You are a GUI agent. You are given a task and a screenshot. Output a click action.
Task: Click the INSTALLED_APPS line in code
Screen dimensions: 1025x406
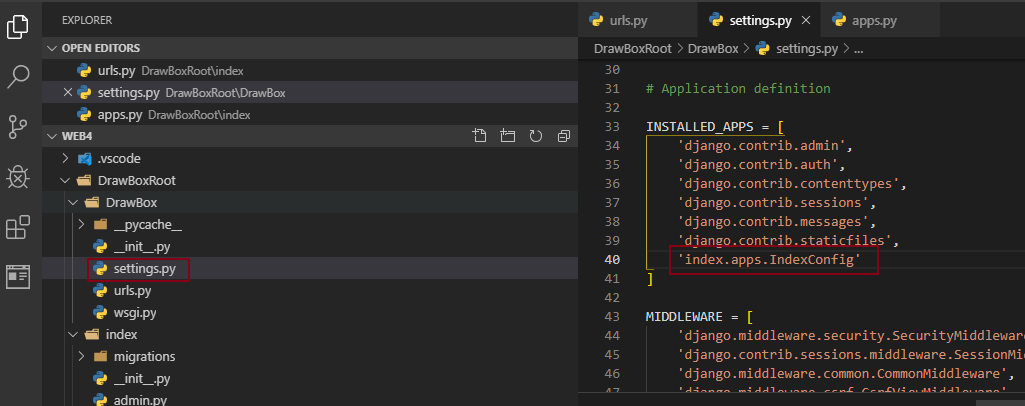pos(714,126)
